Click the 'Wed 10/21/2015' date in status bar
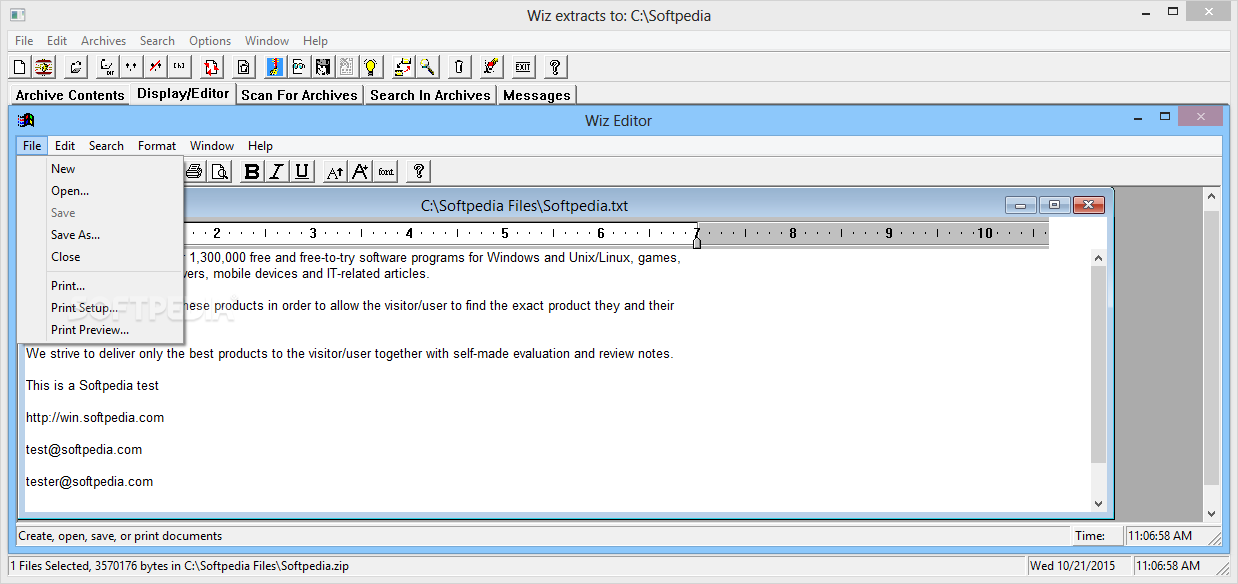1238x584 pixels. click(1071, 566)
